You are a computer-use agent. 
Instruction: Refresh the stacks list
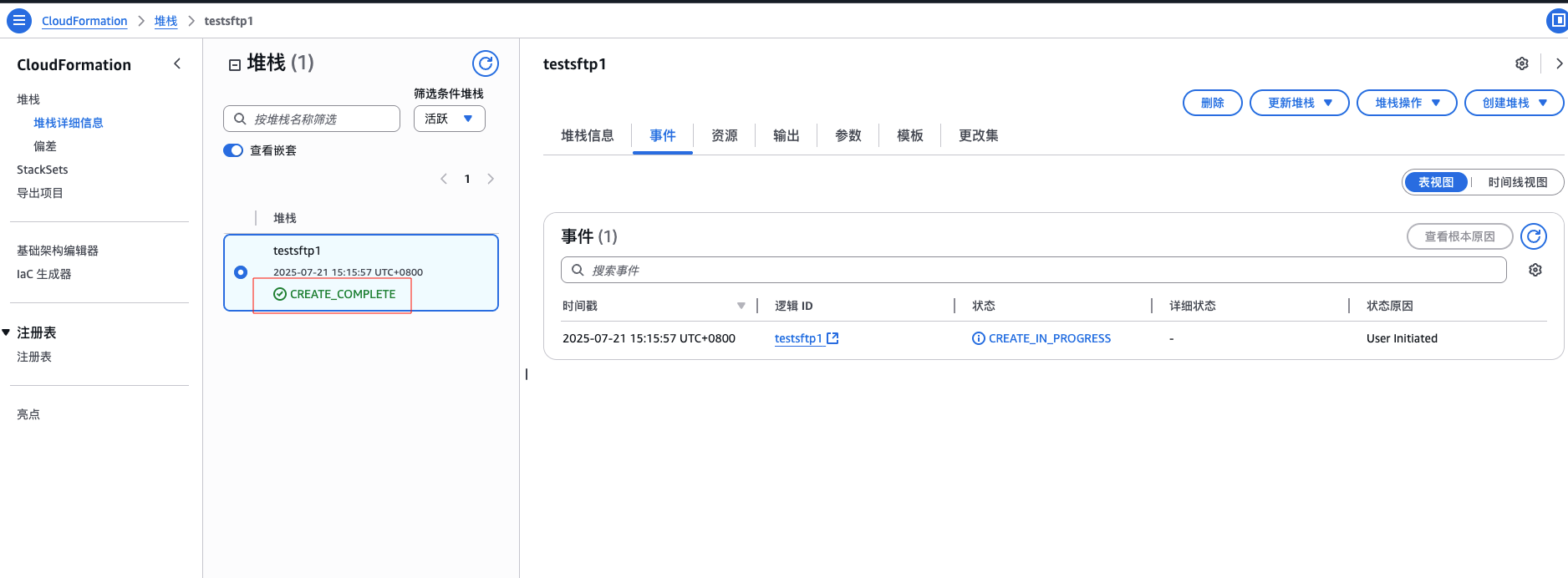click(486, 63)
